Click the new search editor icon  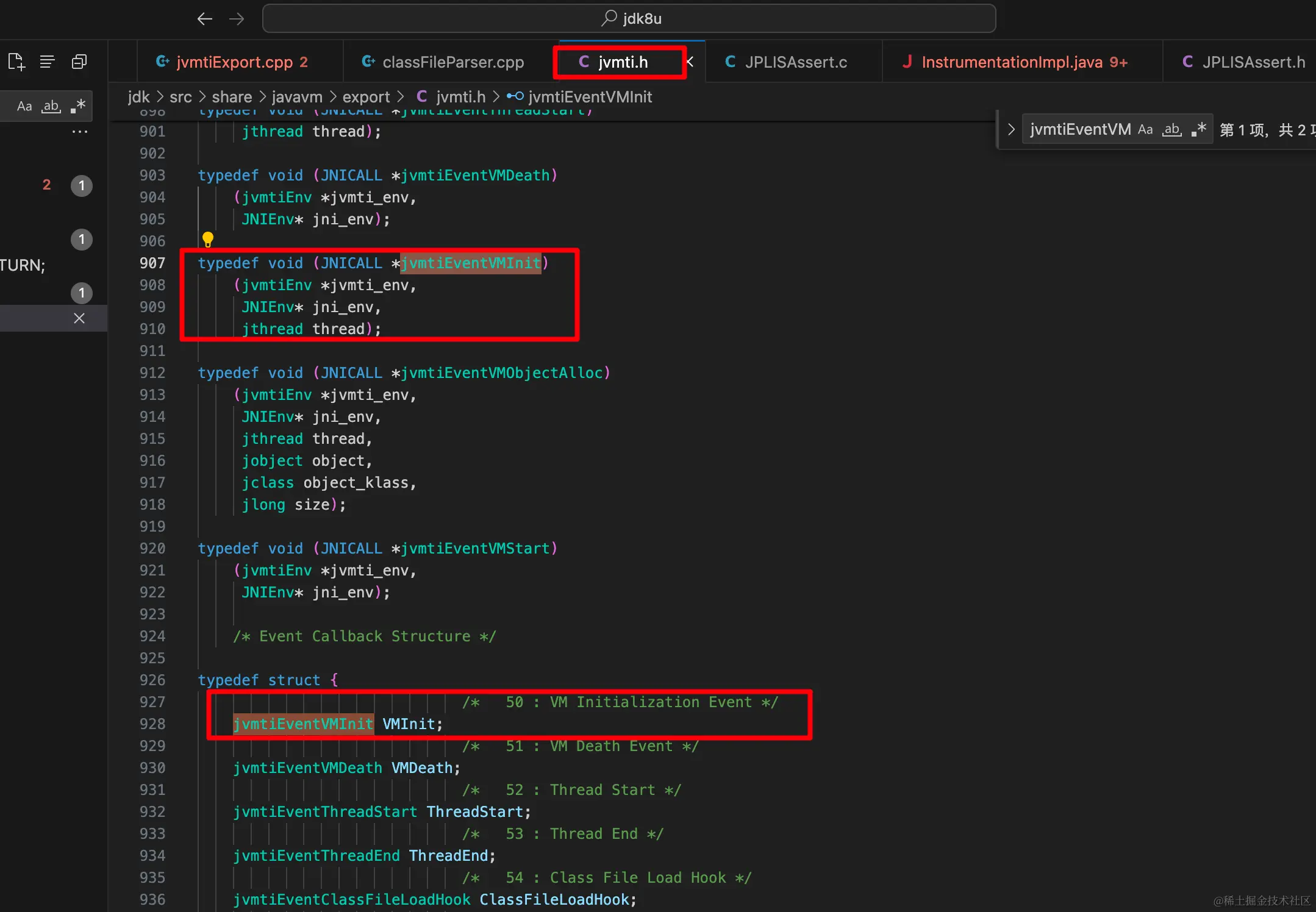coord(16,62)
